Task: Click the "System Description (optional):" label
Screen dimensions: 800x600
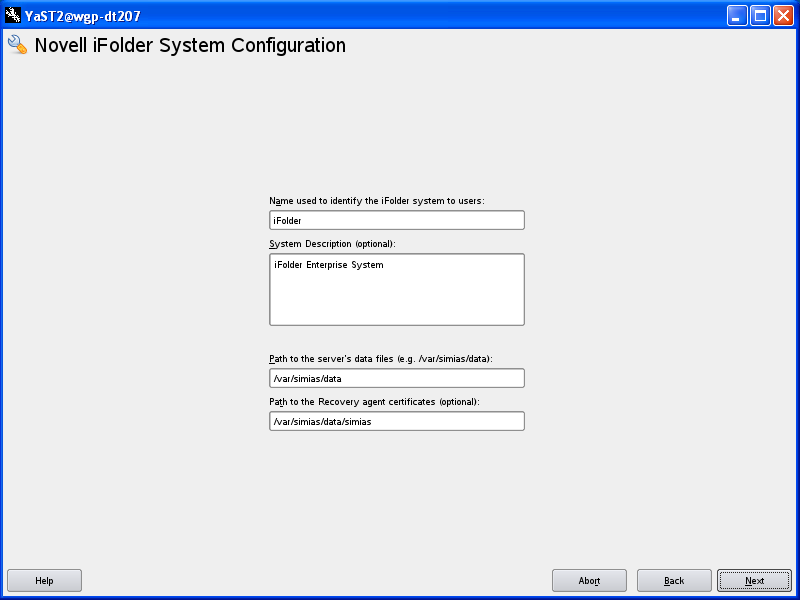Action: 332,244
